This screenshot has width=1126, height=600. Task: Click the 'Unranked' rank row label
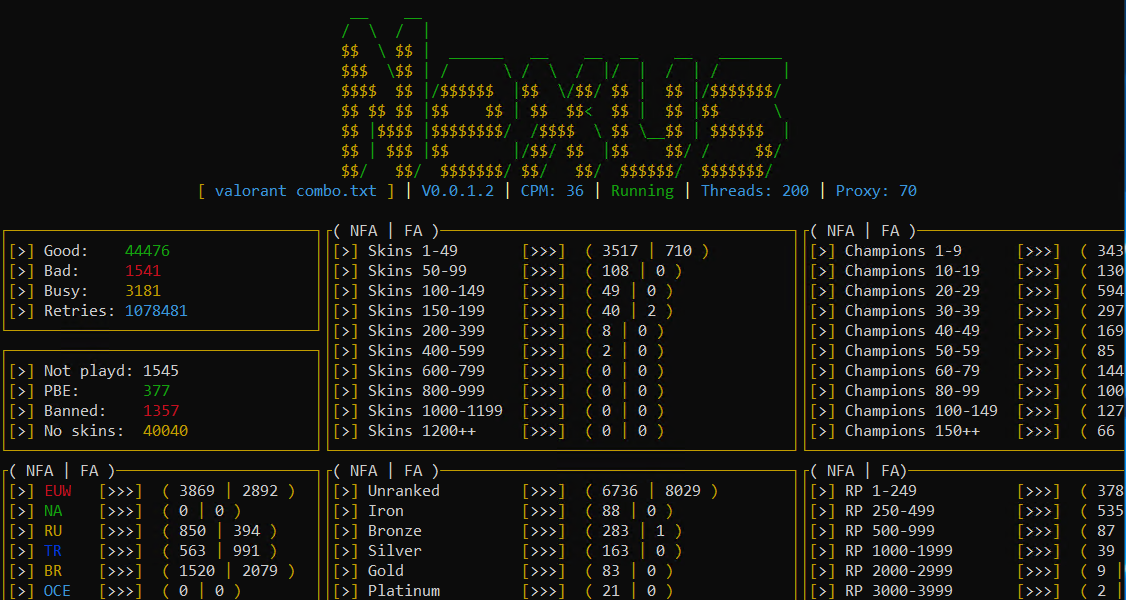404,492
